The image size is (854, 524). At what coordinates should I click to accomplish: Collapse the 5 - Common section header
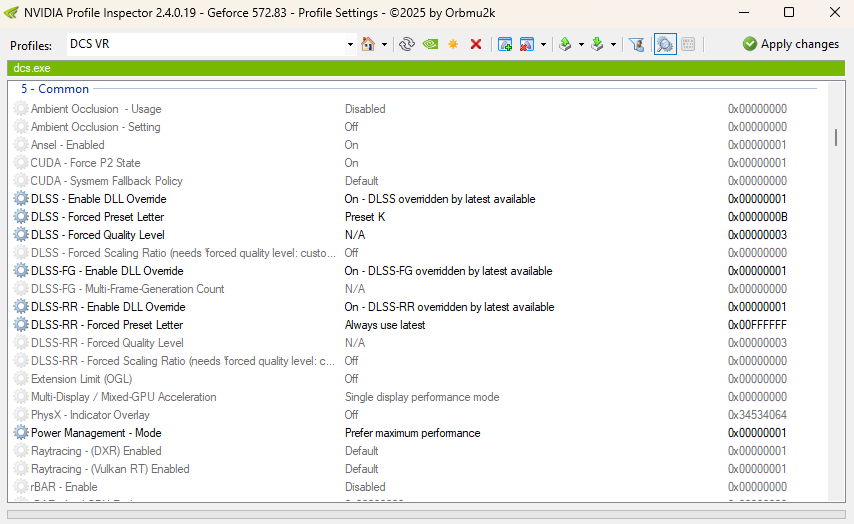pyautogui.click(x=54, y=89)
